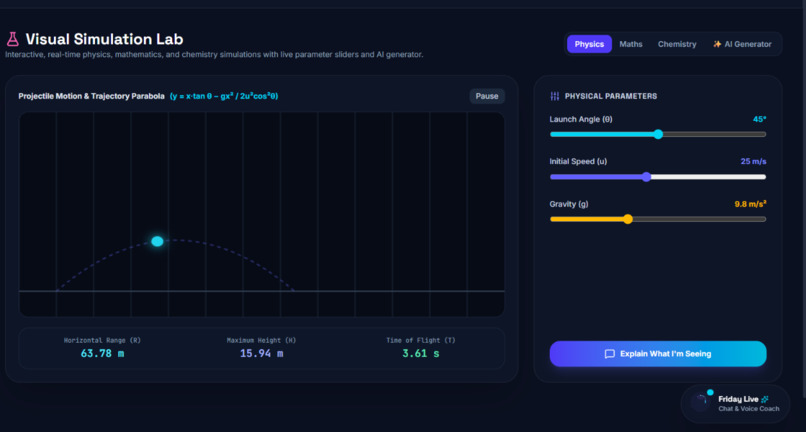Image resolution: width=806 pixels, height=432 pixels.
Task: Click the trajectory equation formula text
Action: pos(224,96)
